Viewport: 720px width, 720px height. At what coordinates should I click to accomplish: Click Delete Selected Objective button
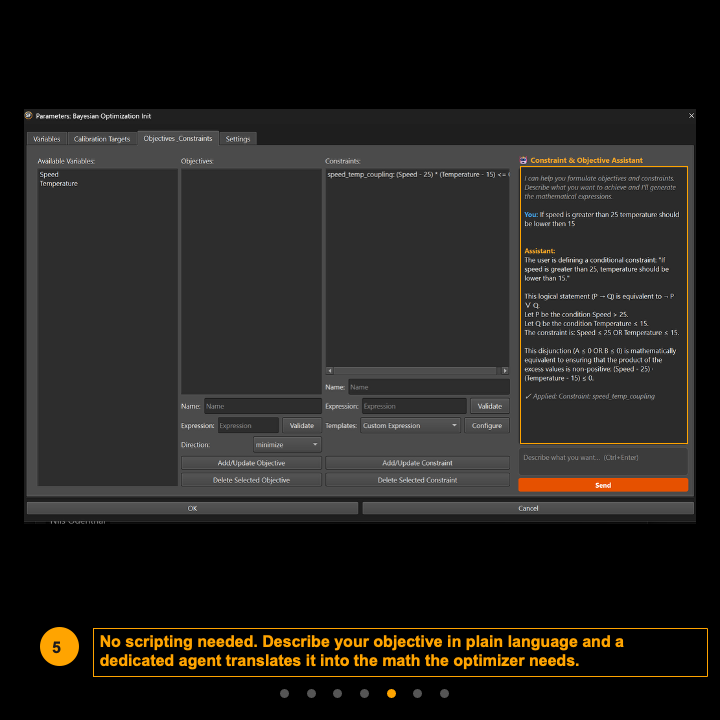251,480
